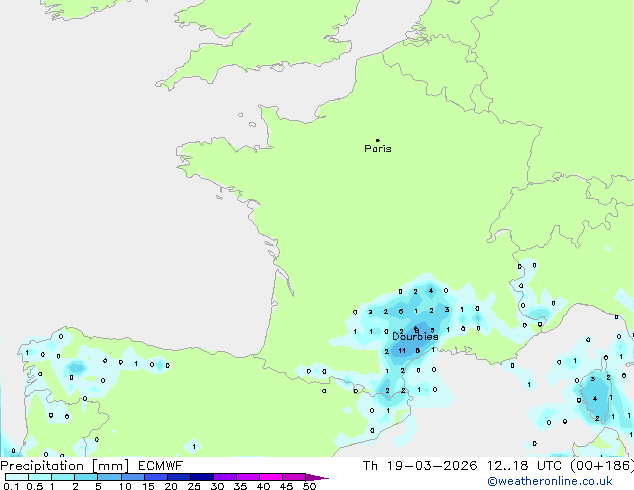The height and width of the screenshot is (490, 634).
Task: Select the 1–2 mm legend swatch
Action: pyautogui.click(x=63, y=477)
